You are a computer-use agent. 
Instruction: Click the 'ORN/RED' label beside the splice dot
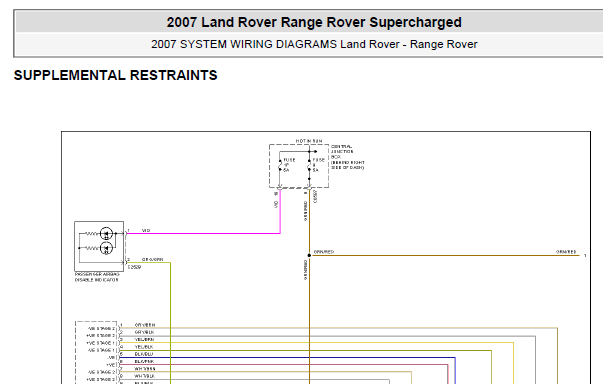pyautogui.click(x=324, y=252)
